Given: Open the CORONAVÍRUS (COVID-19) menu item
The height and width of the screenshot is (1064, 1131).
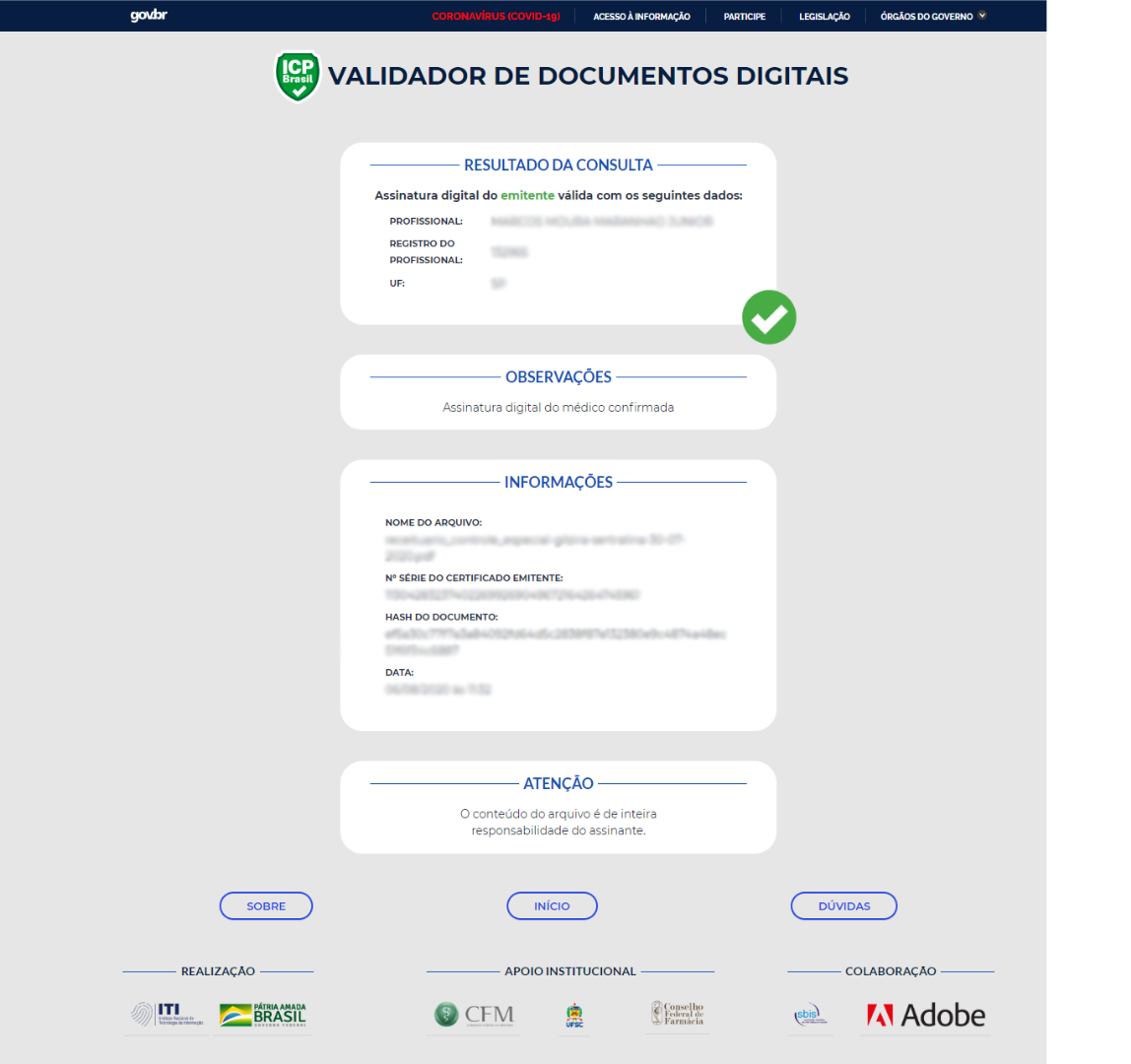Looking at the screenshot, I should [x=497, y=16].
